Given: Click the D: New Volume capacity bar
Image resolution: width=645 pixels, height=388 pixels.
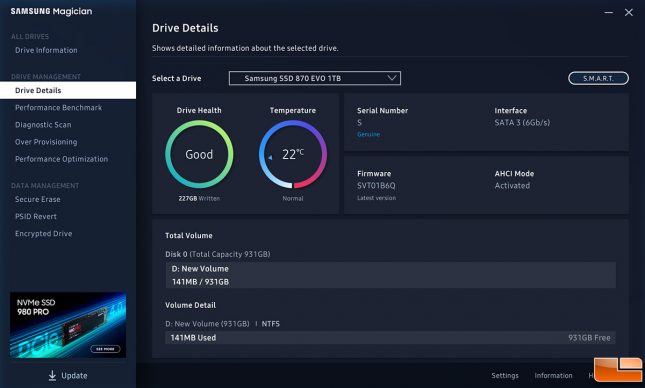Looking at the screenshot, I should tap(390, 275).
